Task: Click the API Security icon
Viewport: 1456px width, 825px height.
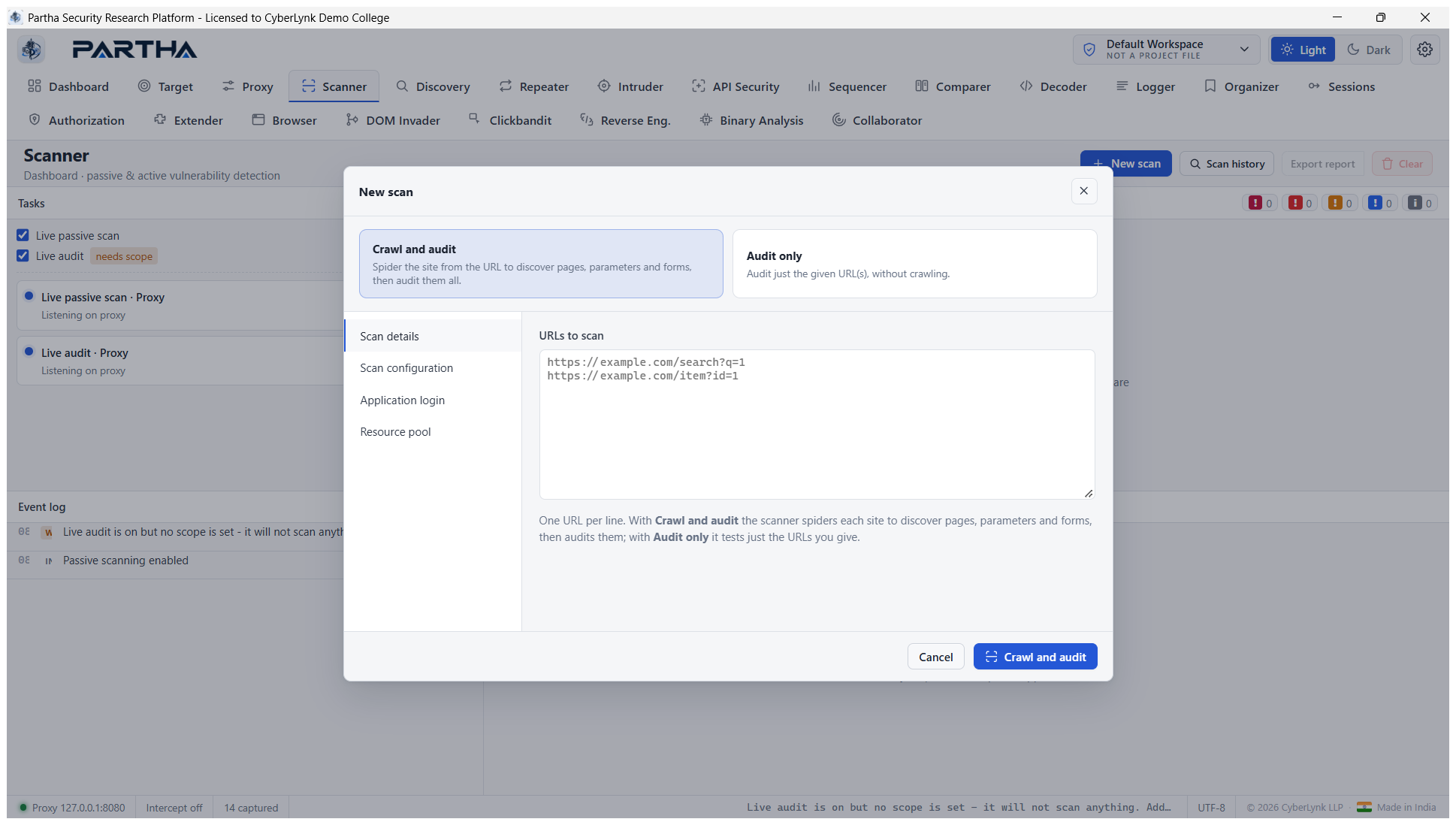Action: (699, 86)
